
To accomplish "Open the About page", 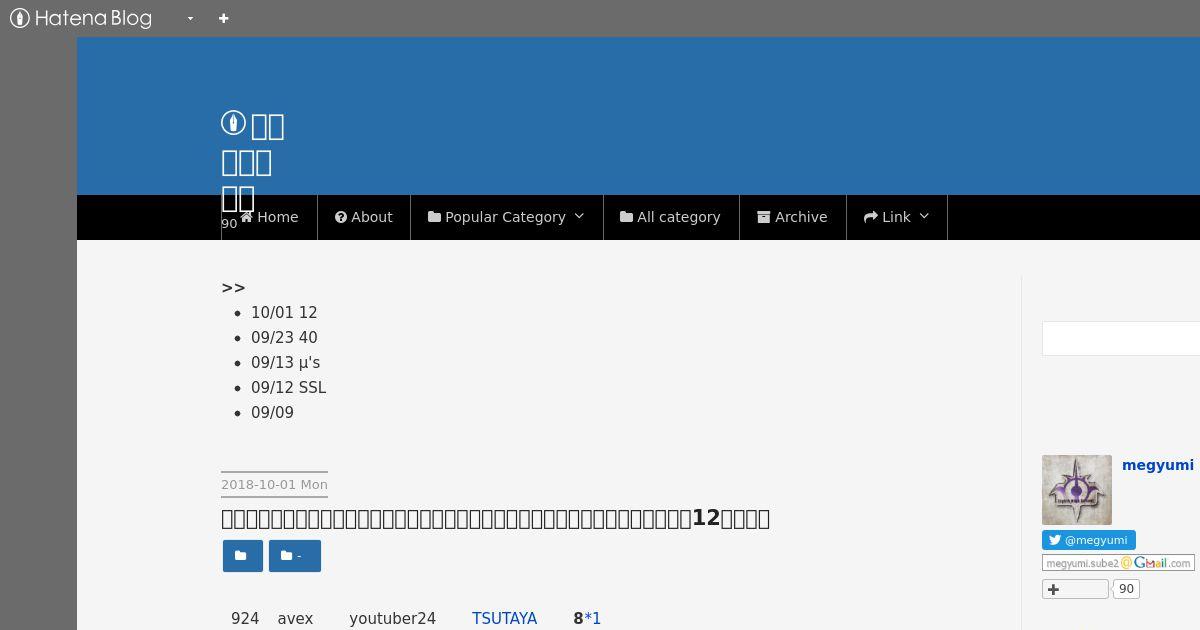I will click(x=364, y=217).
